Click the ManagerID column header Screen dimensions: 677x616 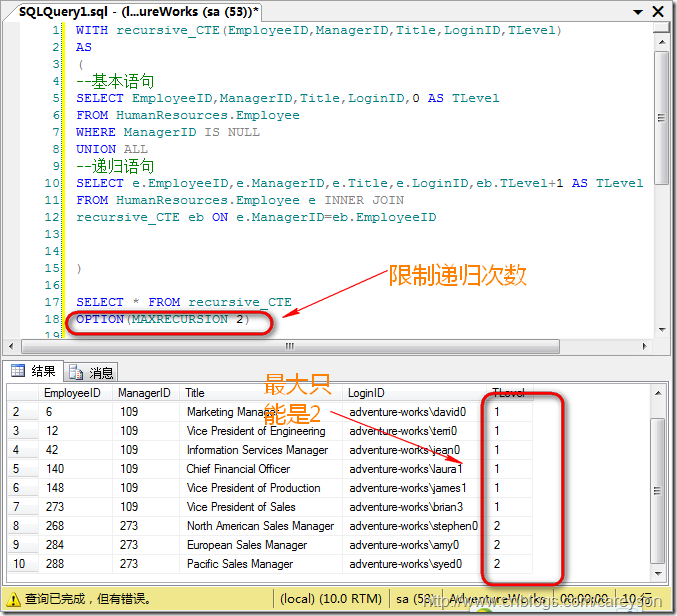tap(143, 393)
